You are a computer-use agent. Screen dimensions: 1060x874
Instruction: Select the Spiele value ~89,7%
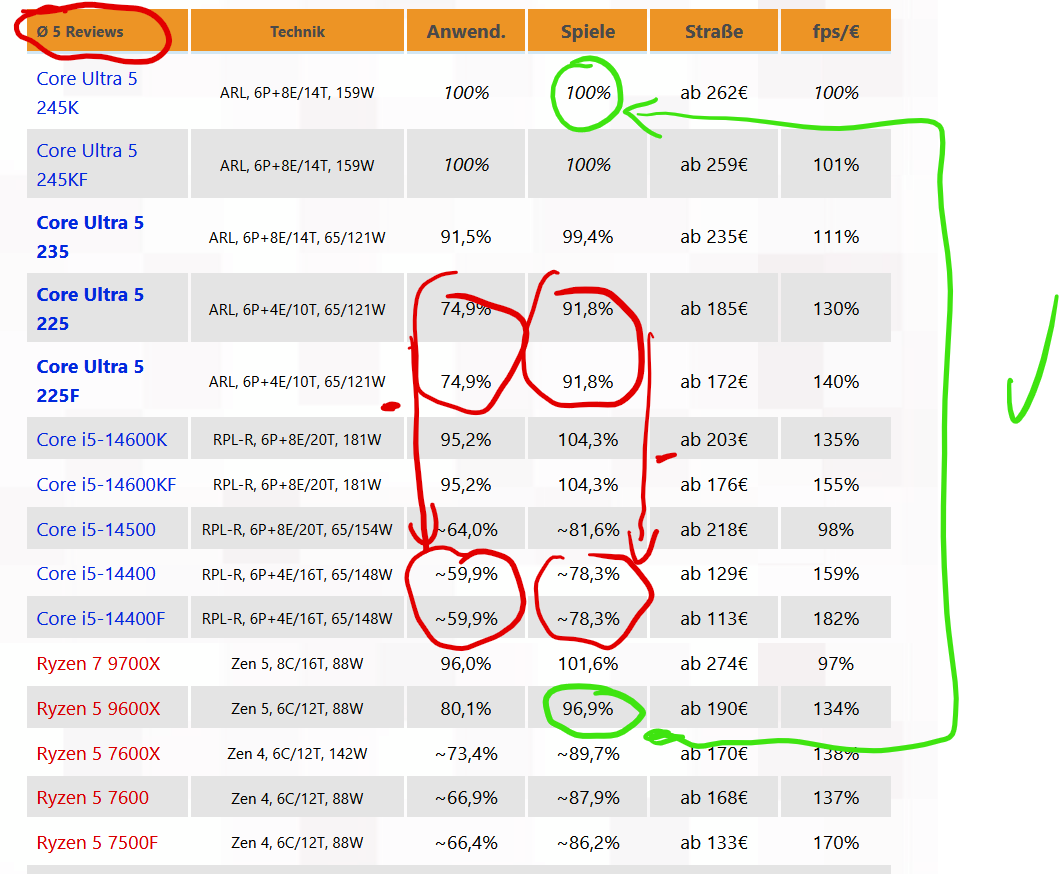click(588, 754)
